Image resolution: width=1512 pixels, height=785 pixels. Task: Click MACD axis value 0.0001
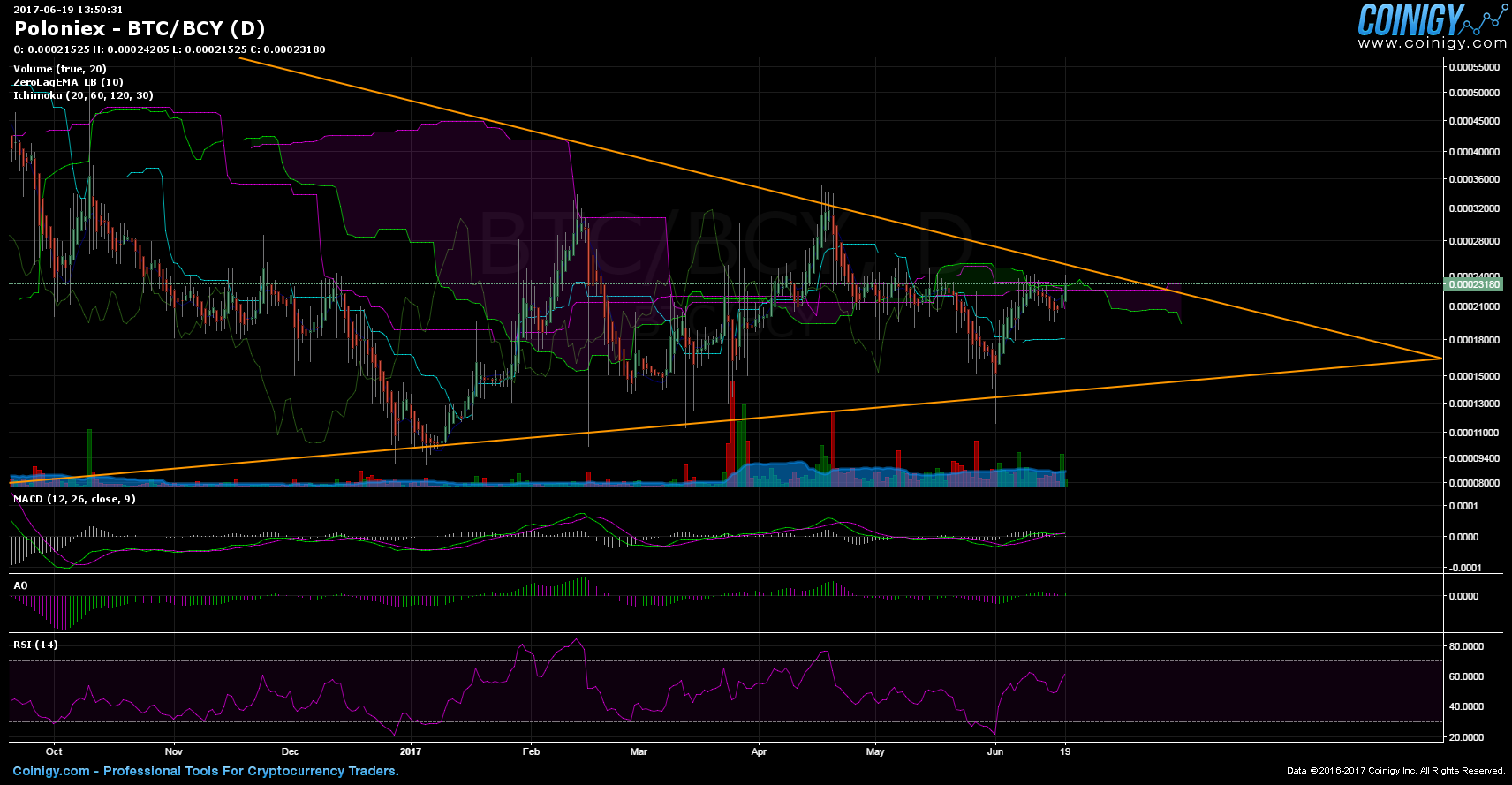coord(1463,506)
